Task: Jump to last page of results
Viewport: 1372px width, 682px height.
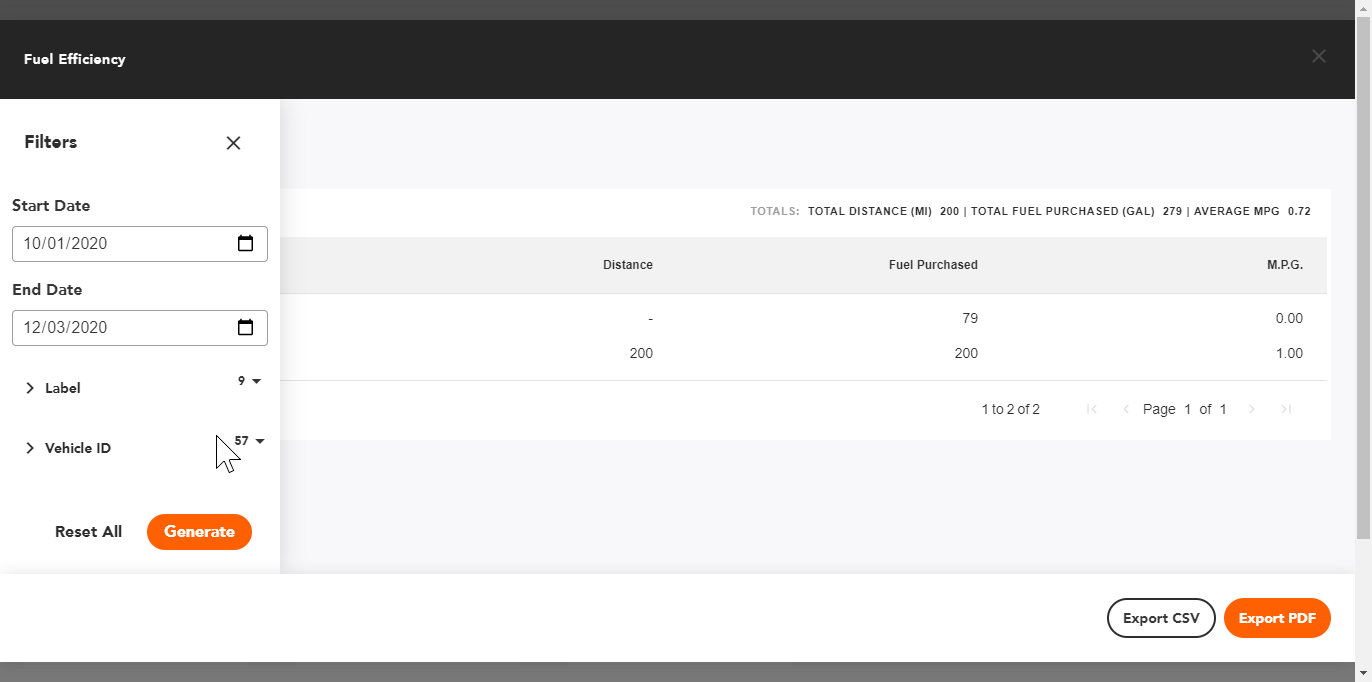Action: (x=1286, y=409)
